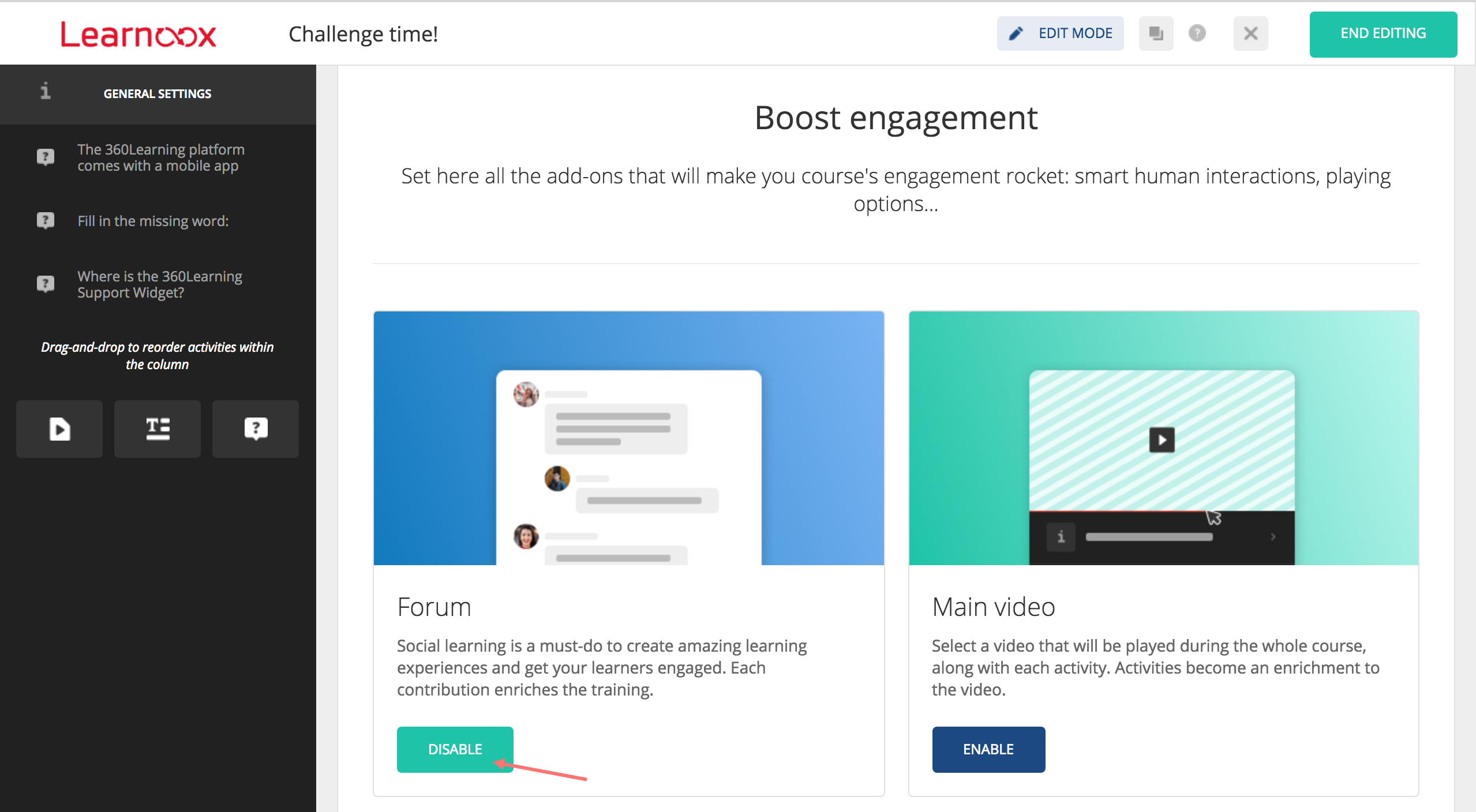This screenshot has height=812, width=1476.
Task: Click the Learnbox logo
Action: click(138, 35)
